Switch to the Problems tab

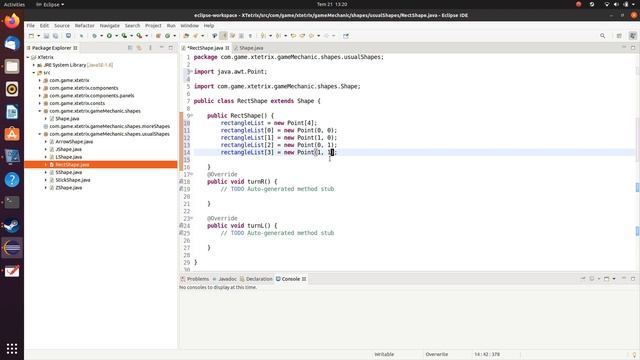click(195, 279)
